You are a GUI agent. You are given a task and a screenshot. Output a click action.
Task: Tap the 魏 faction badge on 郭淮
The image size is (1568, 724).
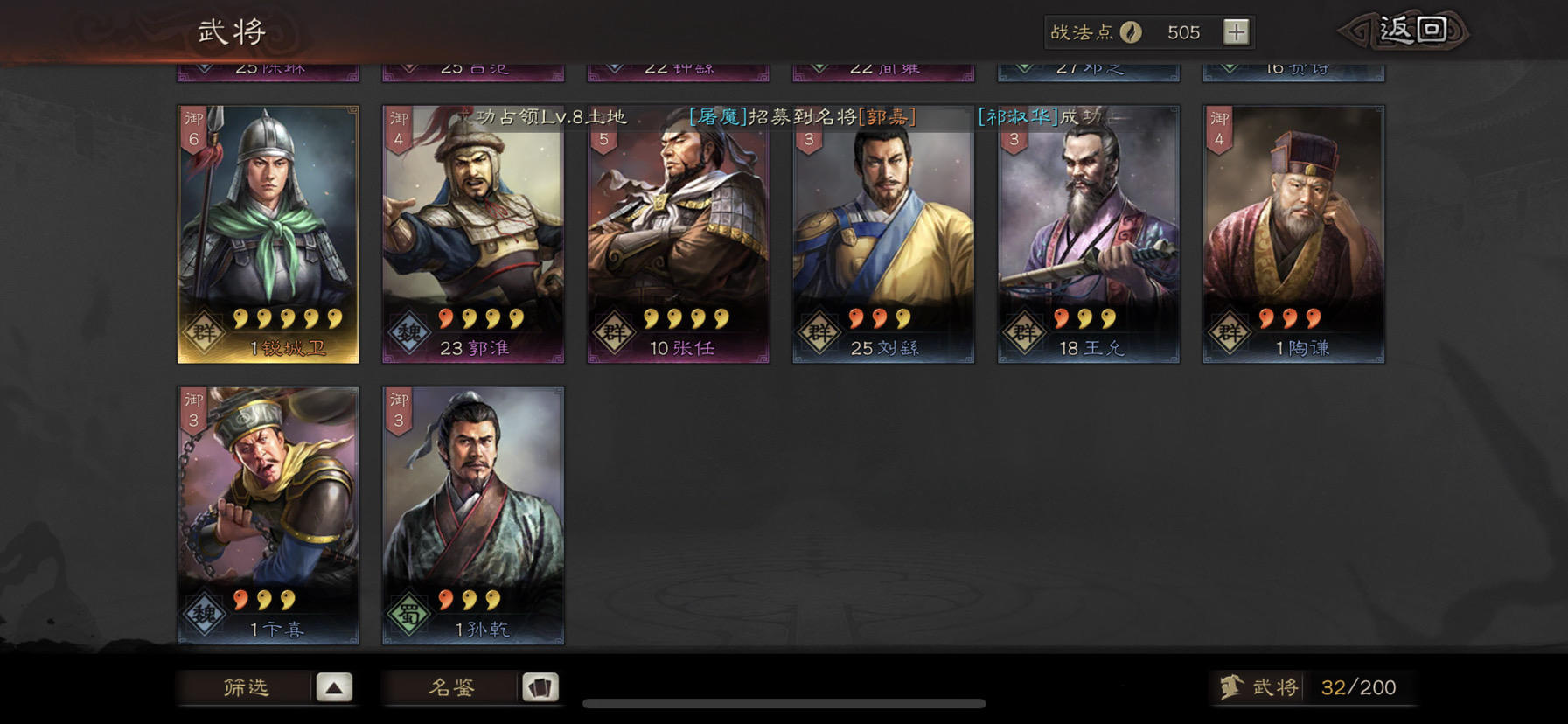pos(409,333)
